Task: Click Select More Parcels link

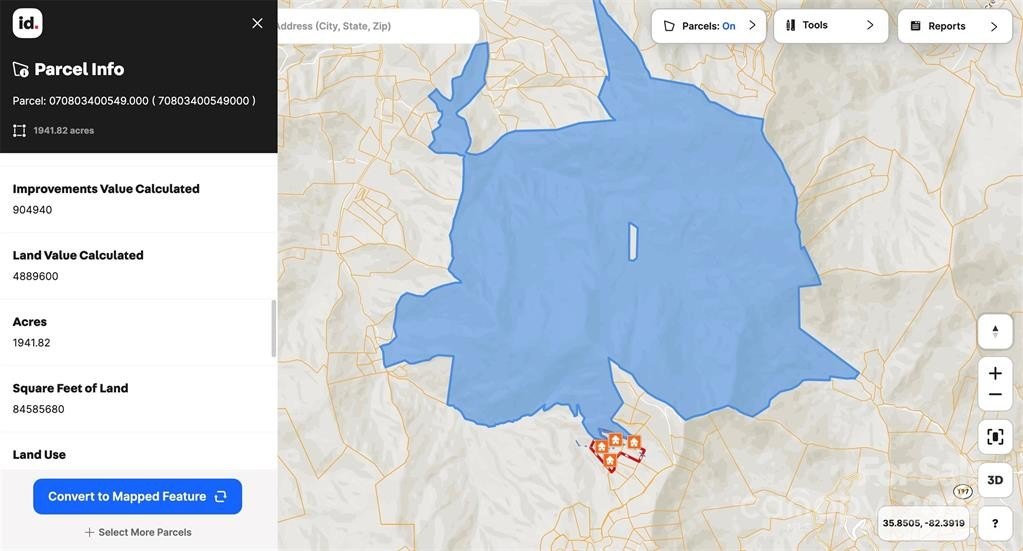Action: [138, 532]
